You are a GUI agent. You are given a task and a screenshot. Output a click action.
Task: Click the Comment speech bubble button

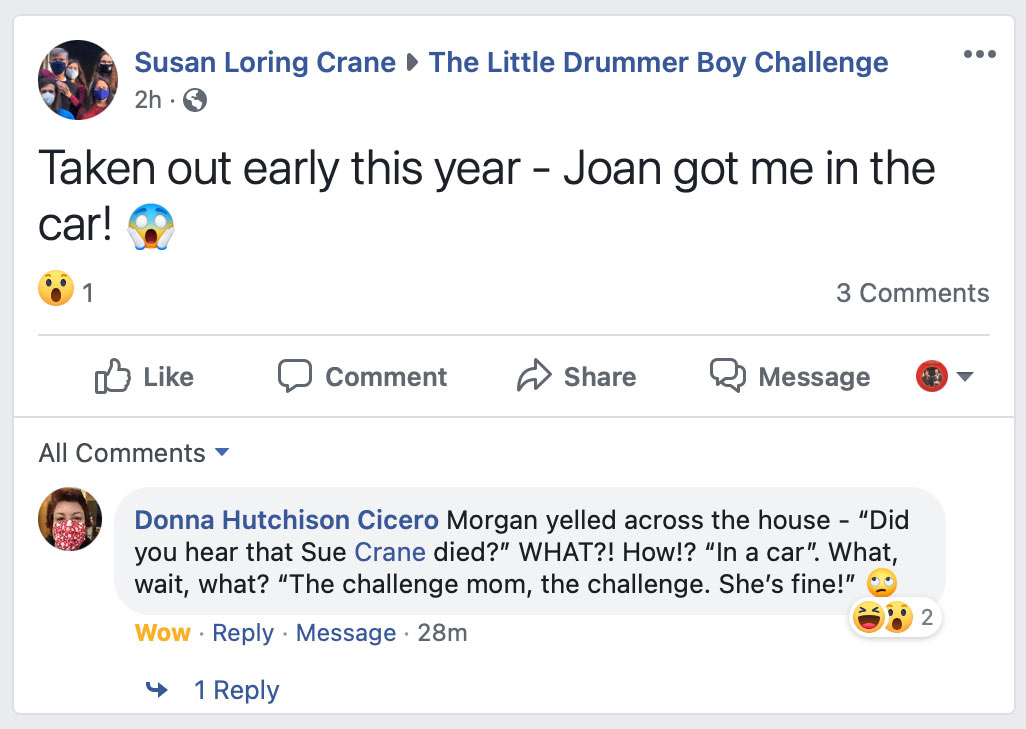tap(362, 377)
